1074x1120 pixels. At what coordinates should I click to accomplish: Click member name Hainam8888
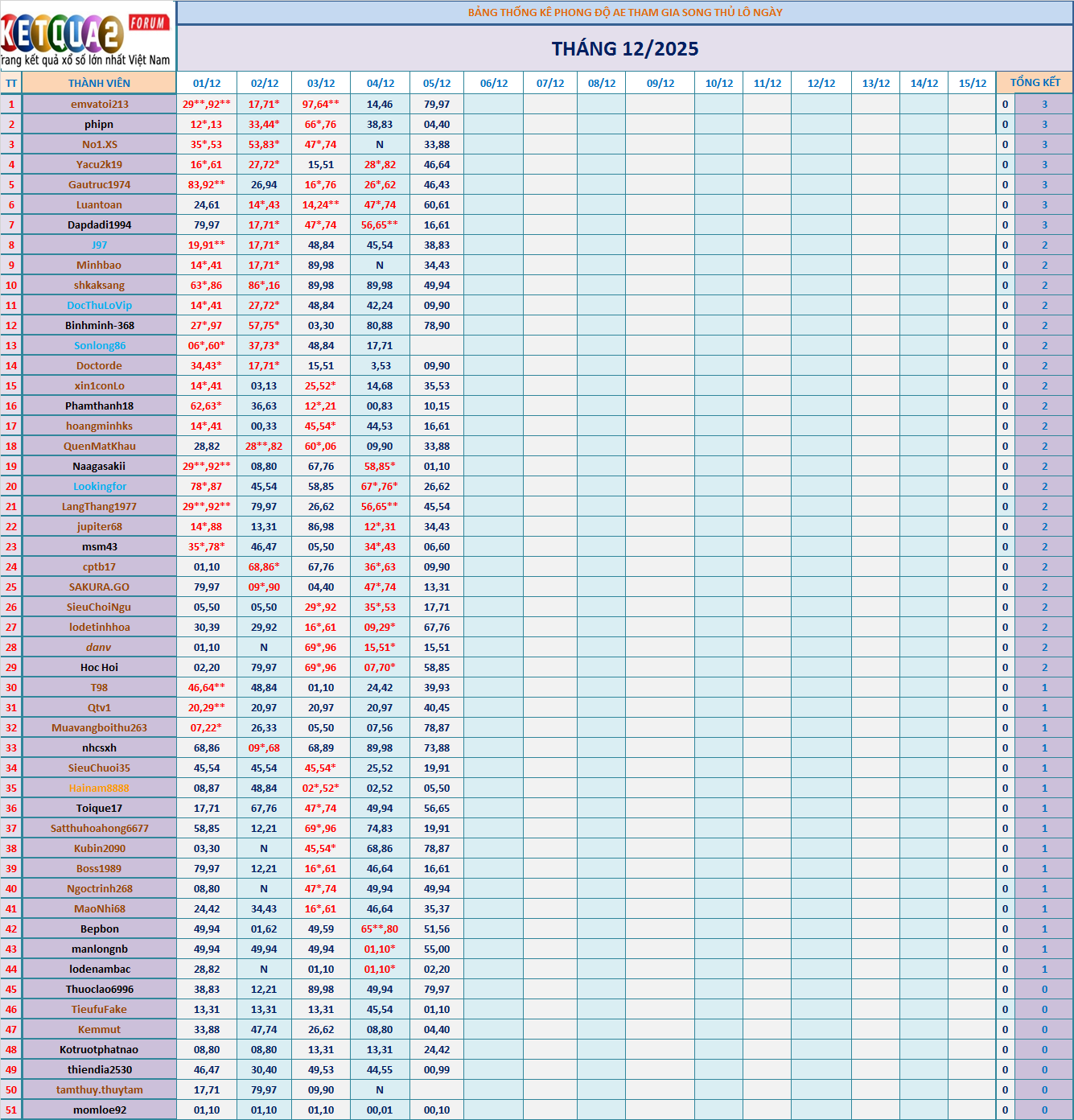tap(99, 788)
